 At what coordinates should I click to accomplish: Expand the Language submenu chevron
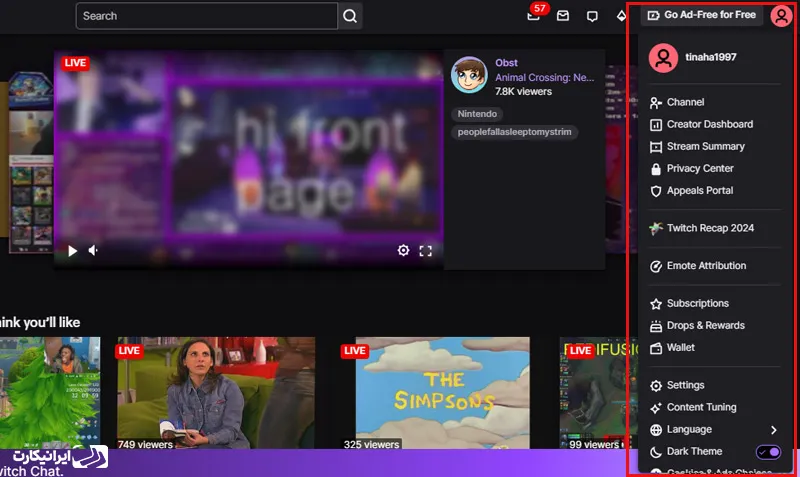(773, 430)
